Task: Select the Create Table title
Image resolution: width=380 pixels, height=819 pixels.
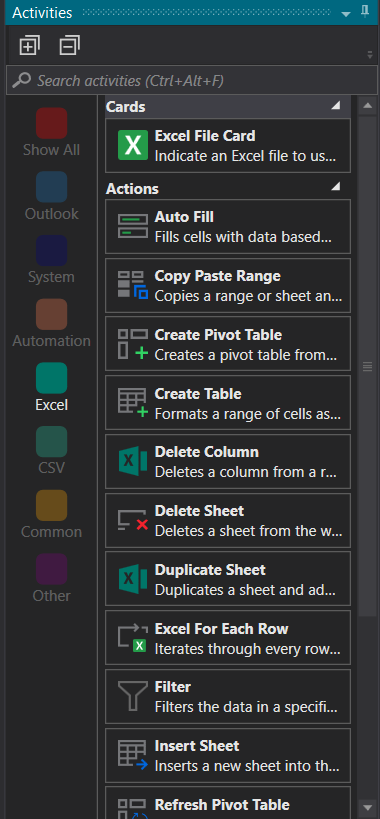Action: coord(198,393)
